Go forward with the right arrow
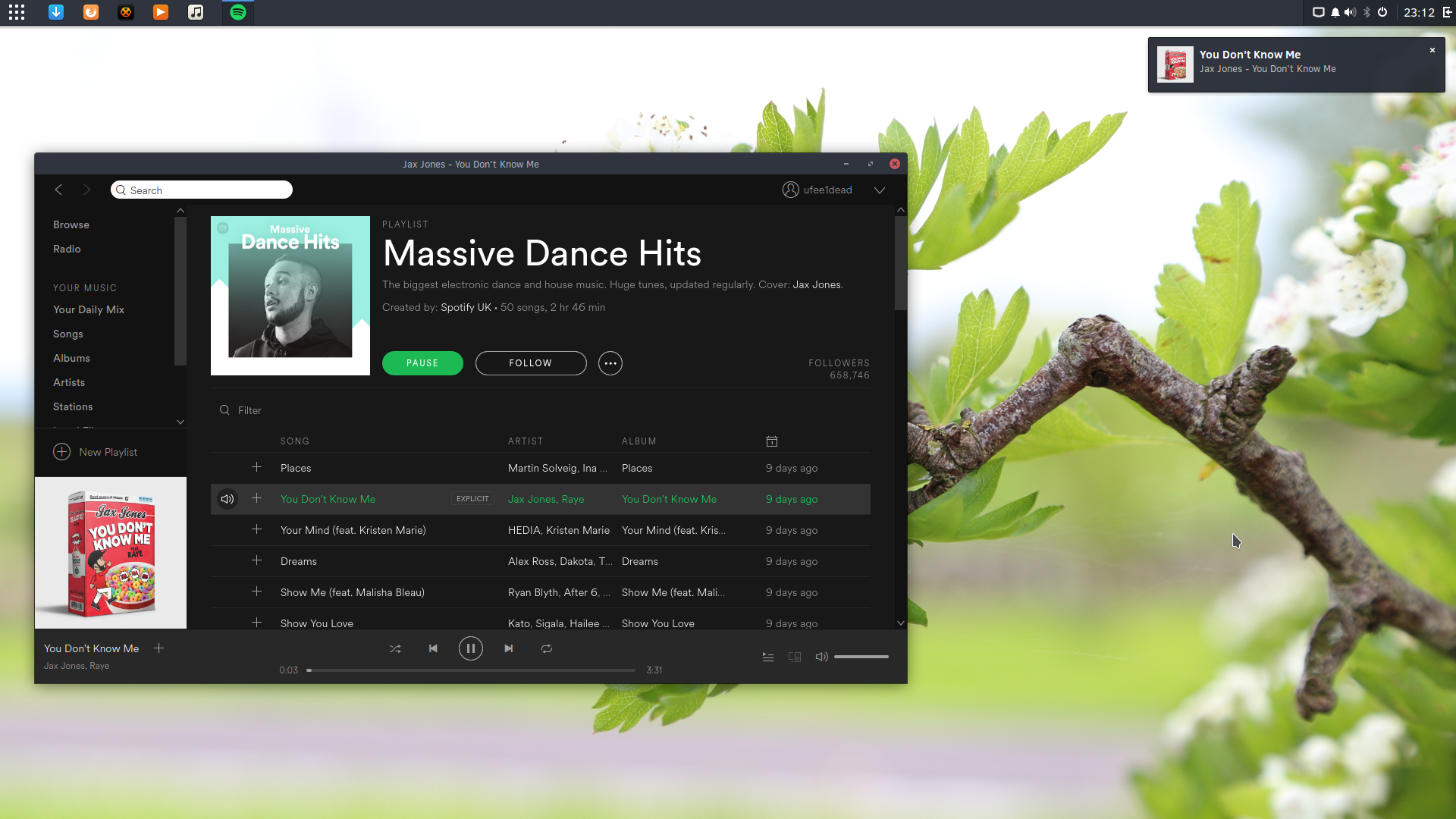This screenshot has width=1456, height=819. (86, 190)
